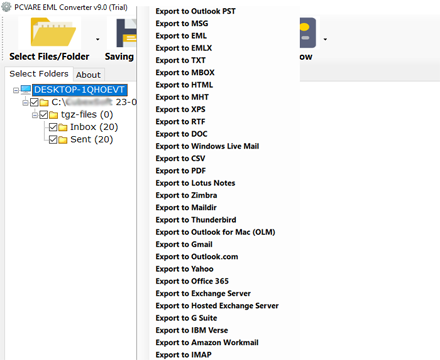Open the About tab
Viewport: 440px width, 360px height.
[88, 75]
